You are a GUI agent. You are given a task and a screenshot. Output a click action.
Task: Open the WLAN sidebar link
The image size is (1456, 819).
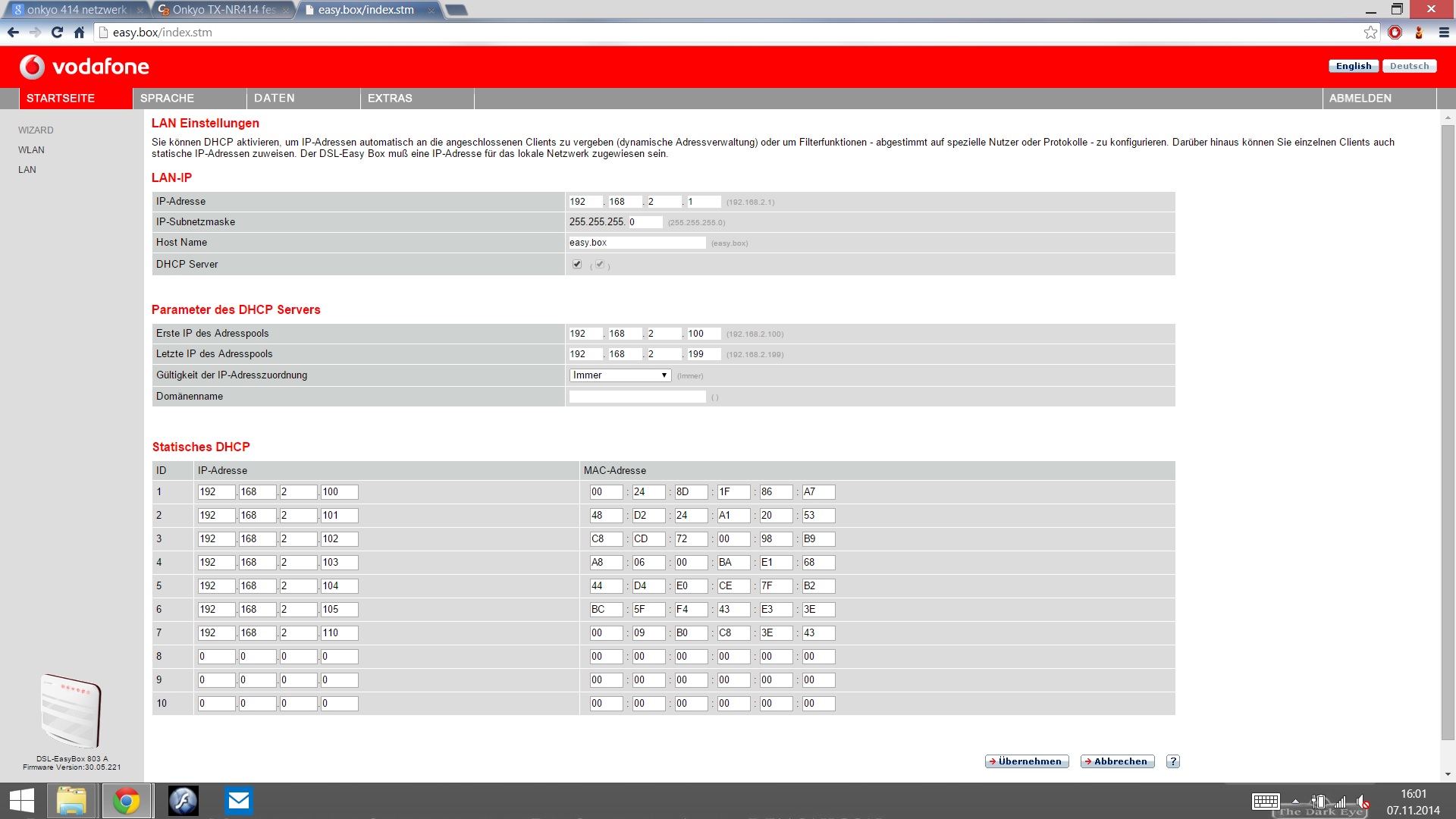31,150
